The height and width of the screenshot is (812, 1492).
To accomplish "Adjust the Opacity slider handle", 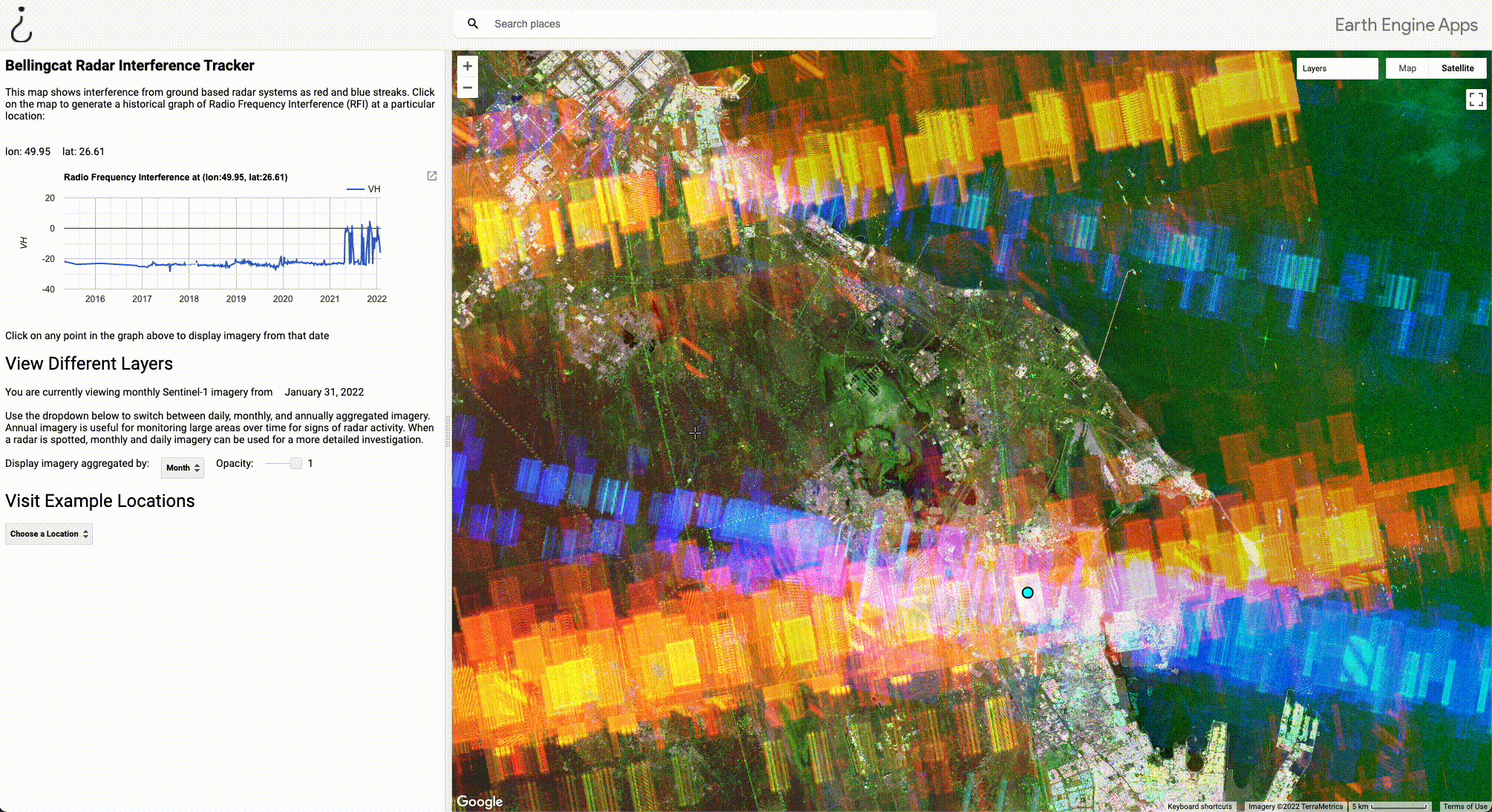I will coord(296,463).
